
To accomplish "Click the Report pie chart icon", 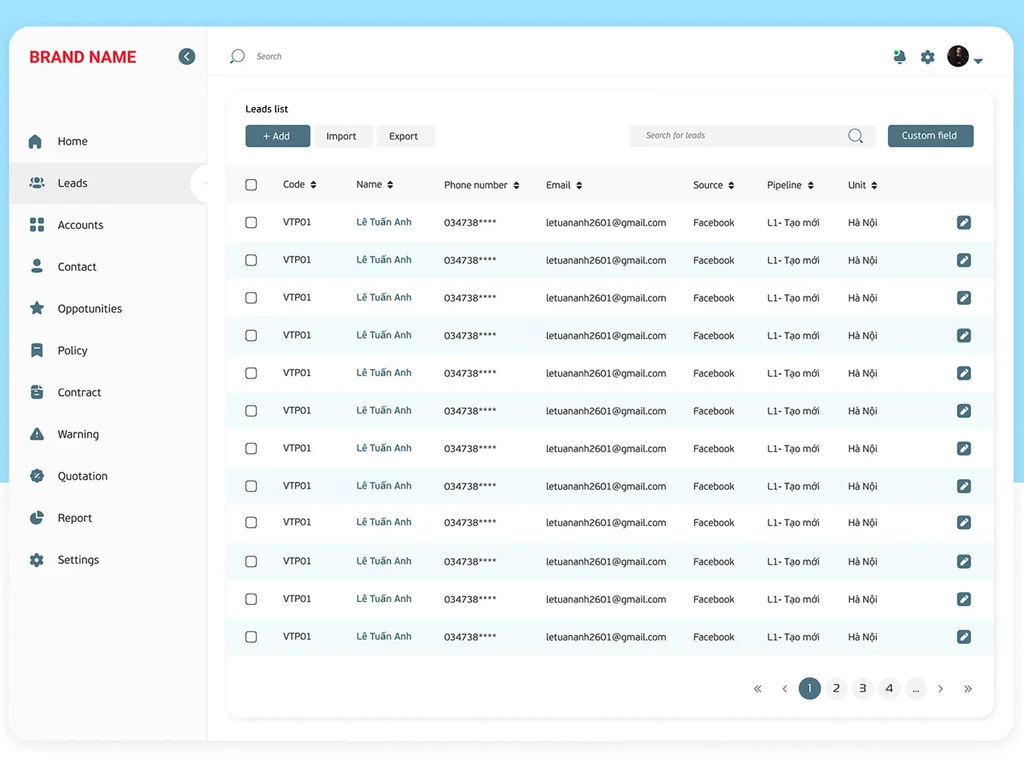I will [x=37, y=517].
